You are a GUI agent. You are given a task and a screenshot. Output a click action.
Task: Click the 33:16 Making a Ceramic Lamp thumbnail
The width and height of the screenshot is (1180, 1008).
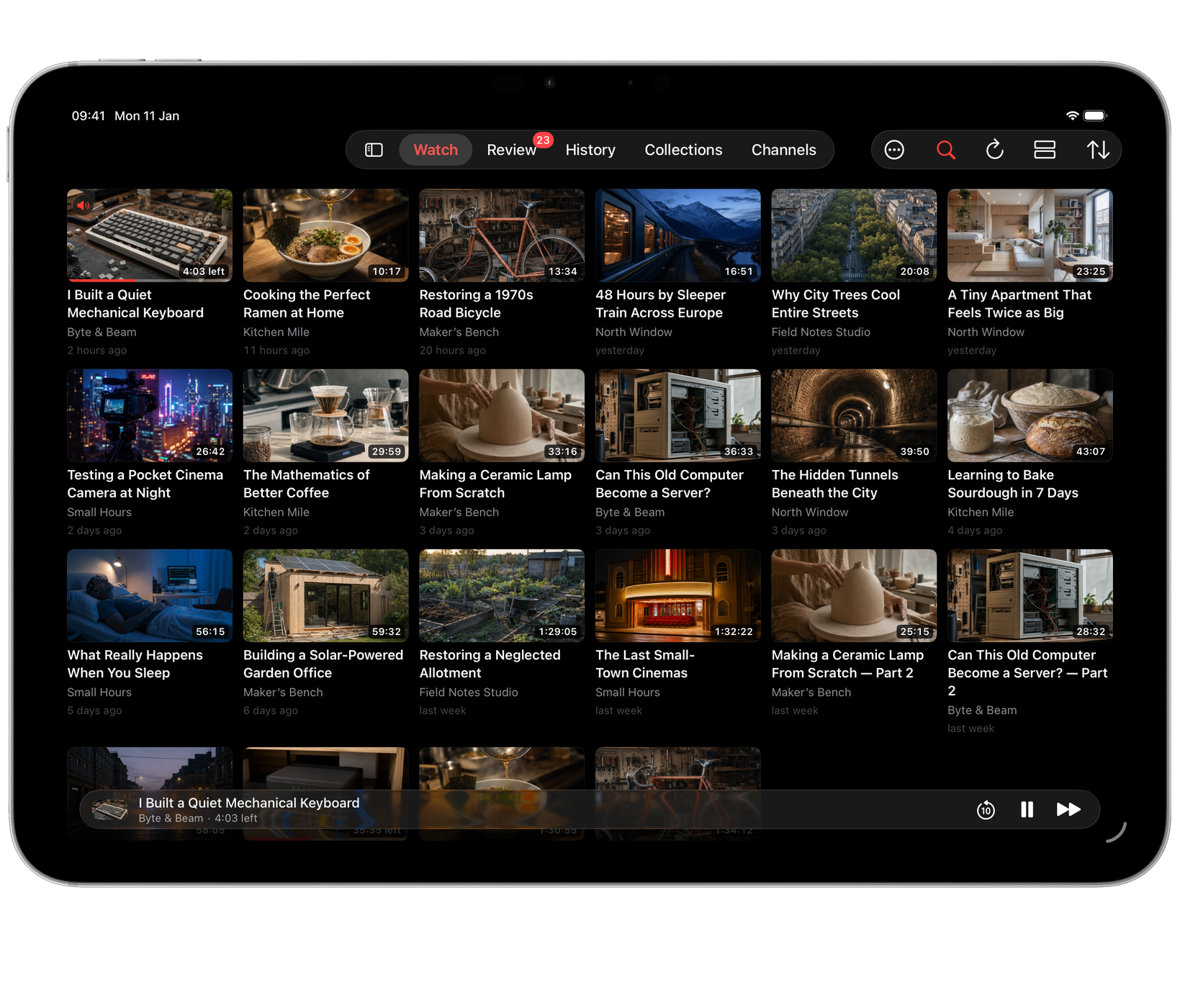(x=502, y=415)
